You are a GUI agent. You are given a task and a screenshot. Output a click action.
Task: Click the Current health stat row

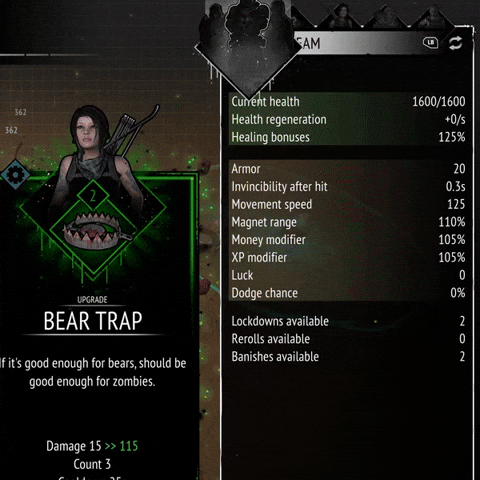[348, 102]
